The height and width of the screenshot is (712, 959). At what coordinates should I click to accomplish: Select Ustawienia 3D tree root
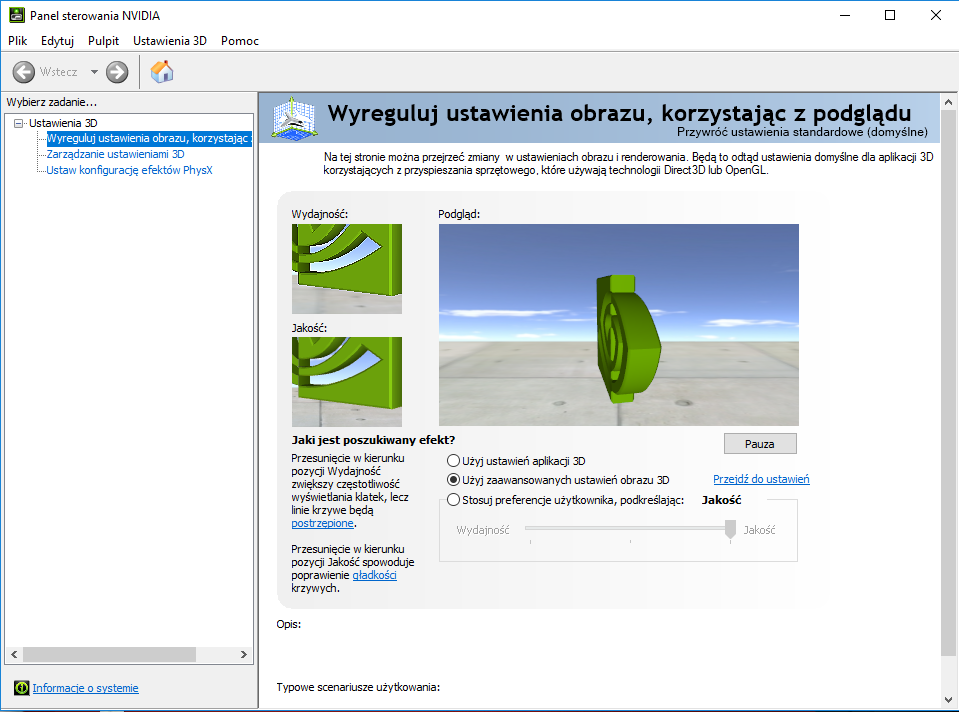(64, 123)
